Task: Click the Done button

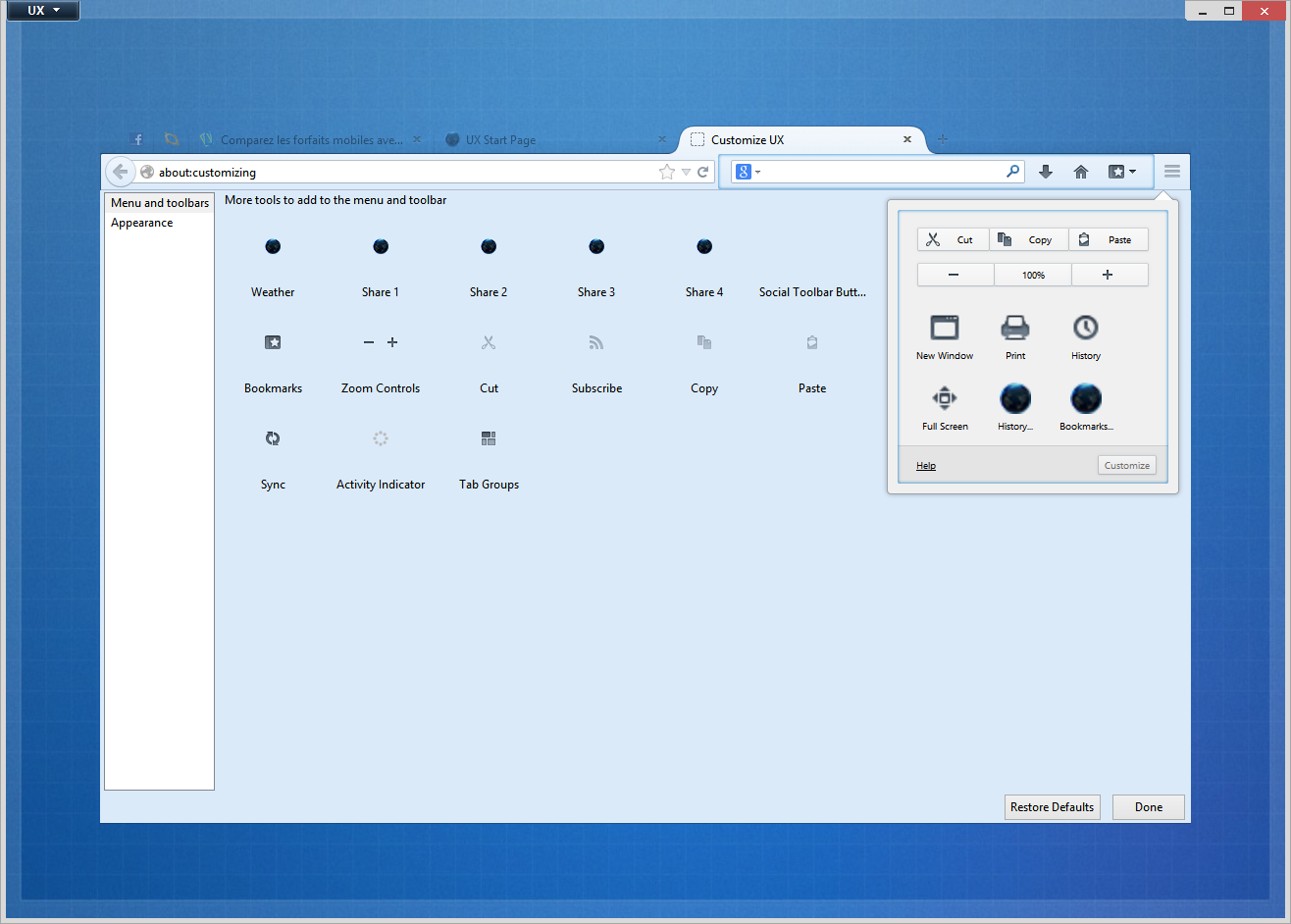Action: click(1148, 807)
